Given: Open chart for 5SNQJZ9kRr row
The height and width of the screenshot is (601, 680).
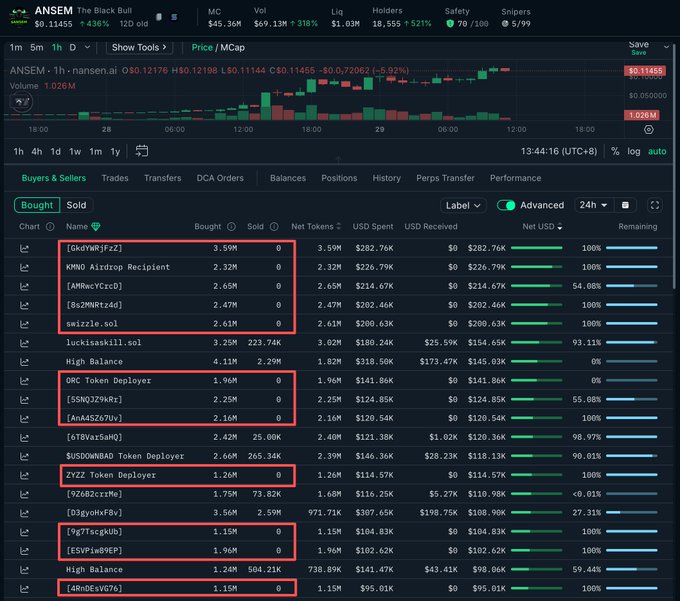Looking at the screenshot, I should click(x=24, y=400).
